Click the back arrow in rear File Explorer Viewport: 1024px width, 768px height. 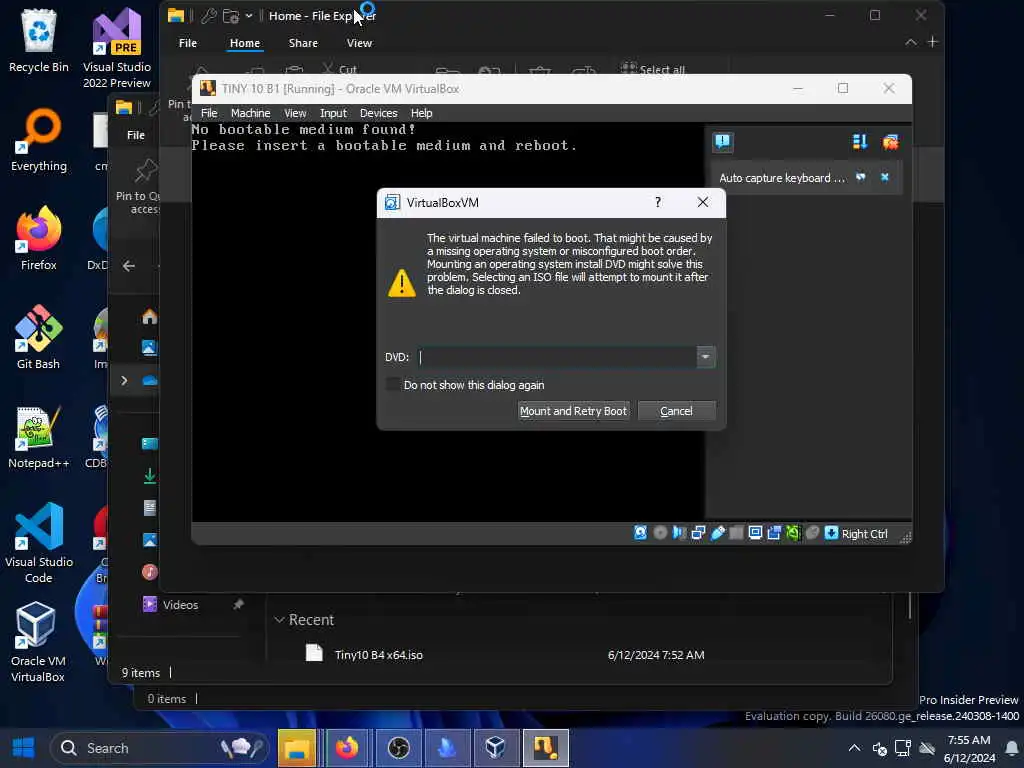click(x=129, y=266)
